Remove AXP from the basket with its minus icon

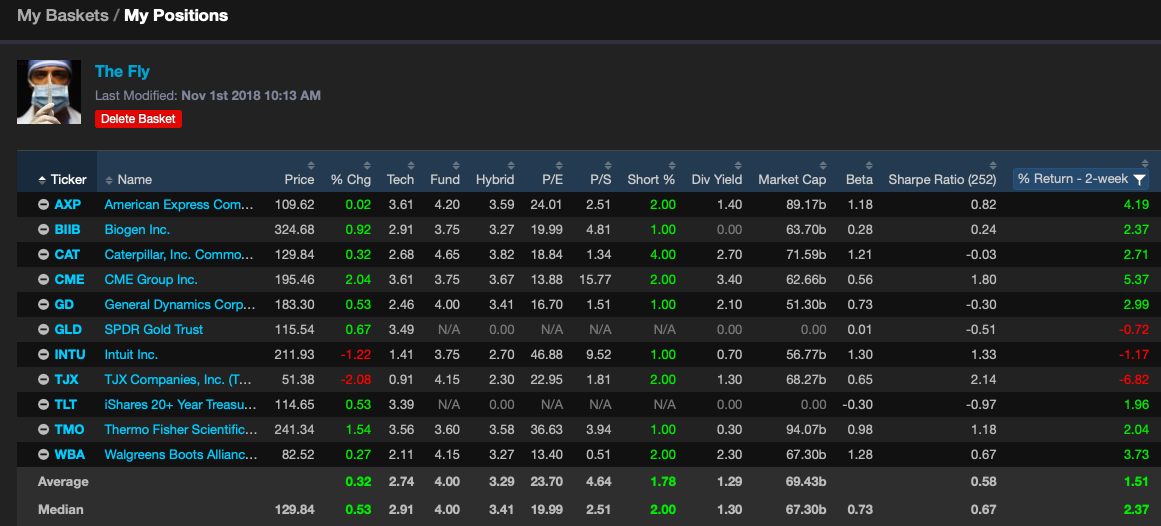pos(44,204)
